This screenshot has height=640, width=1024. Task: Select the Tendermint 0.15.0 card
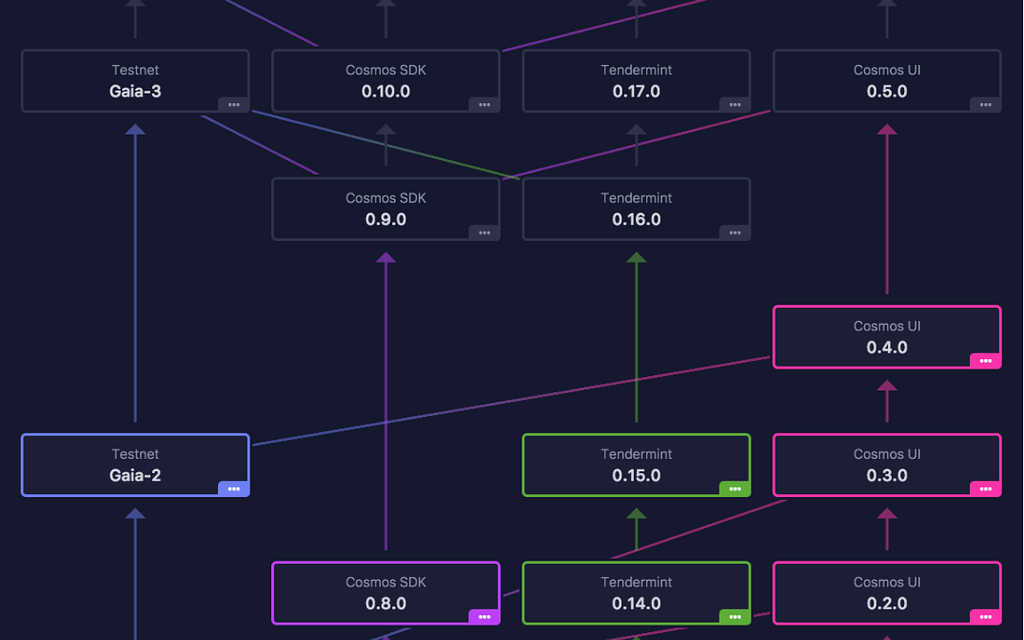[637, 465]
